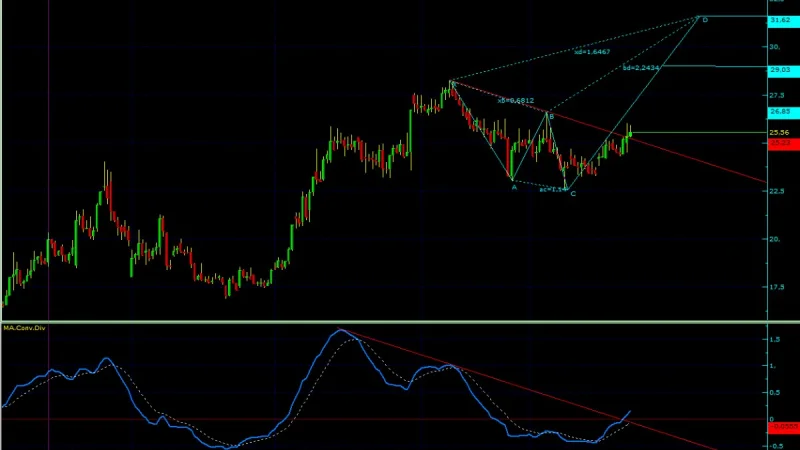Click the 25.56 current price value

(779, 133)
